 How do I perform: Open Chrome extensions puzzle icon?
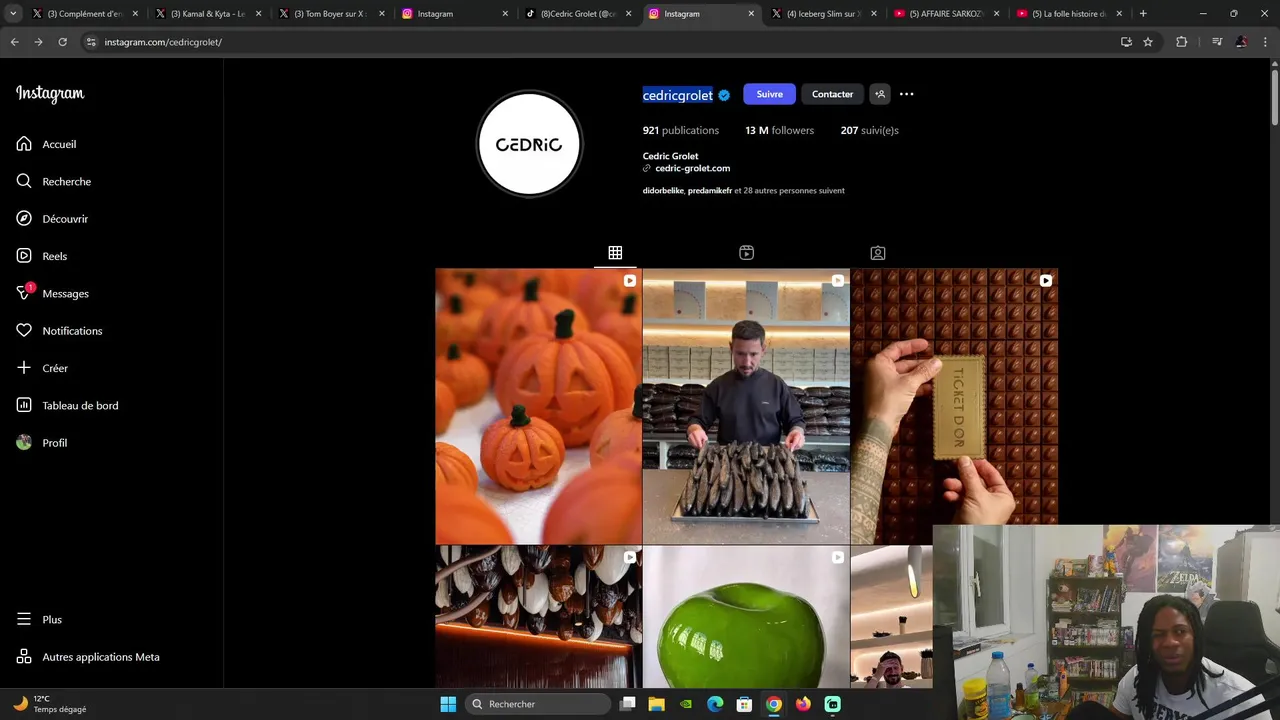(x=1182, y=42)
